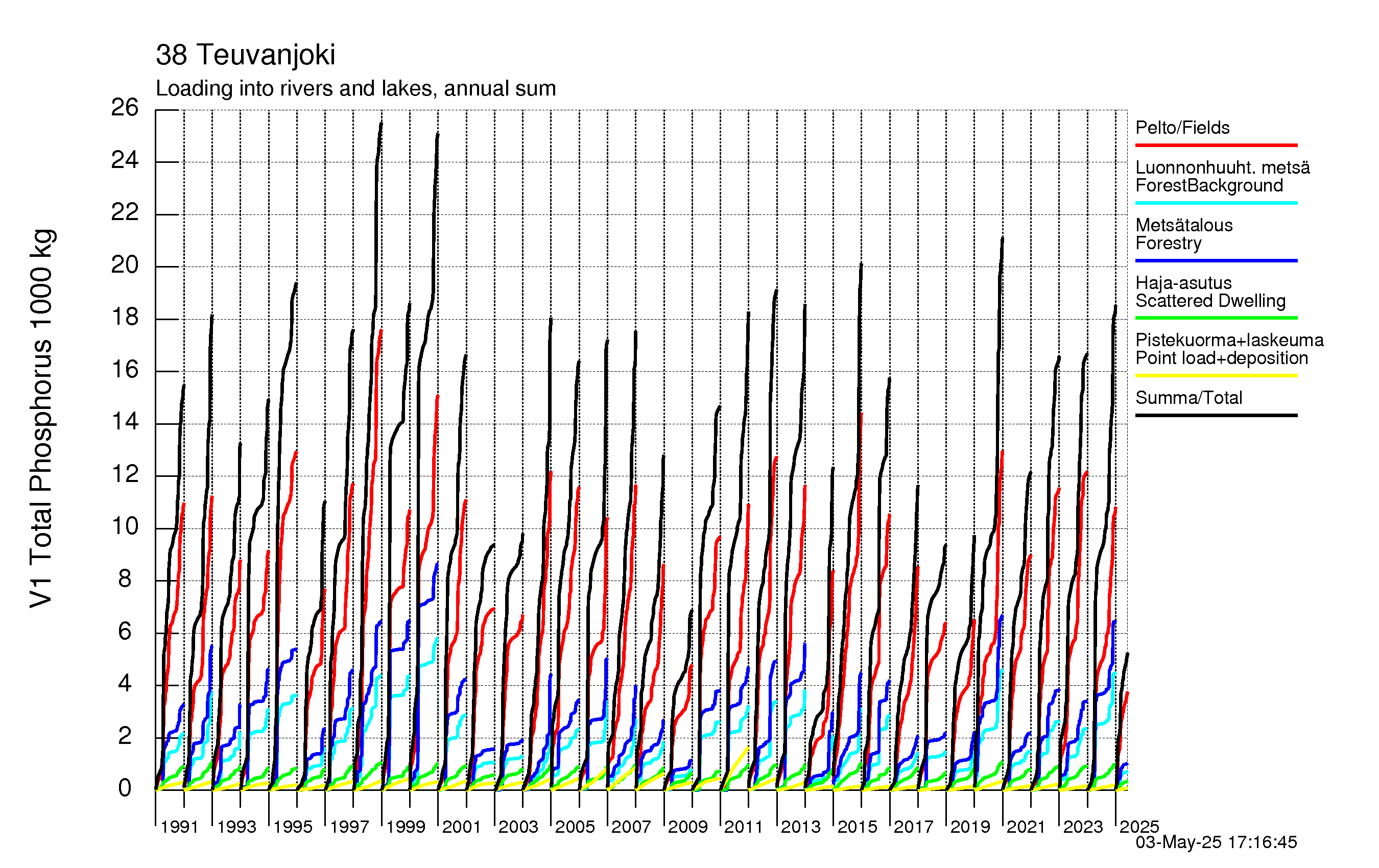The height and width of the screenshot is (868, 1379).
Task: Click the 'Scattered Dwelling' legend text
Action: (x=1210, y=301)
